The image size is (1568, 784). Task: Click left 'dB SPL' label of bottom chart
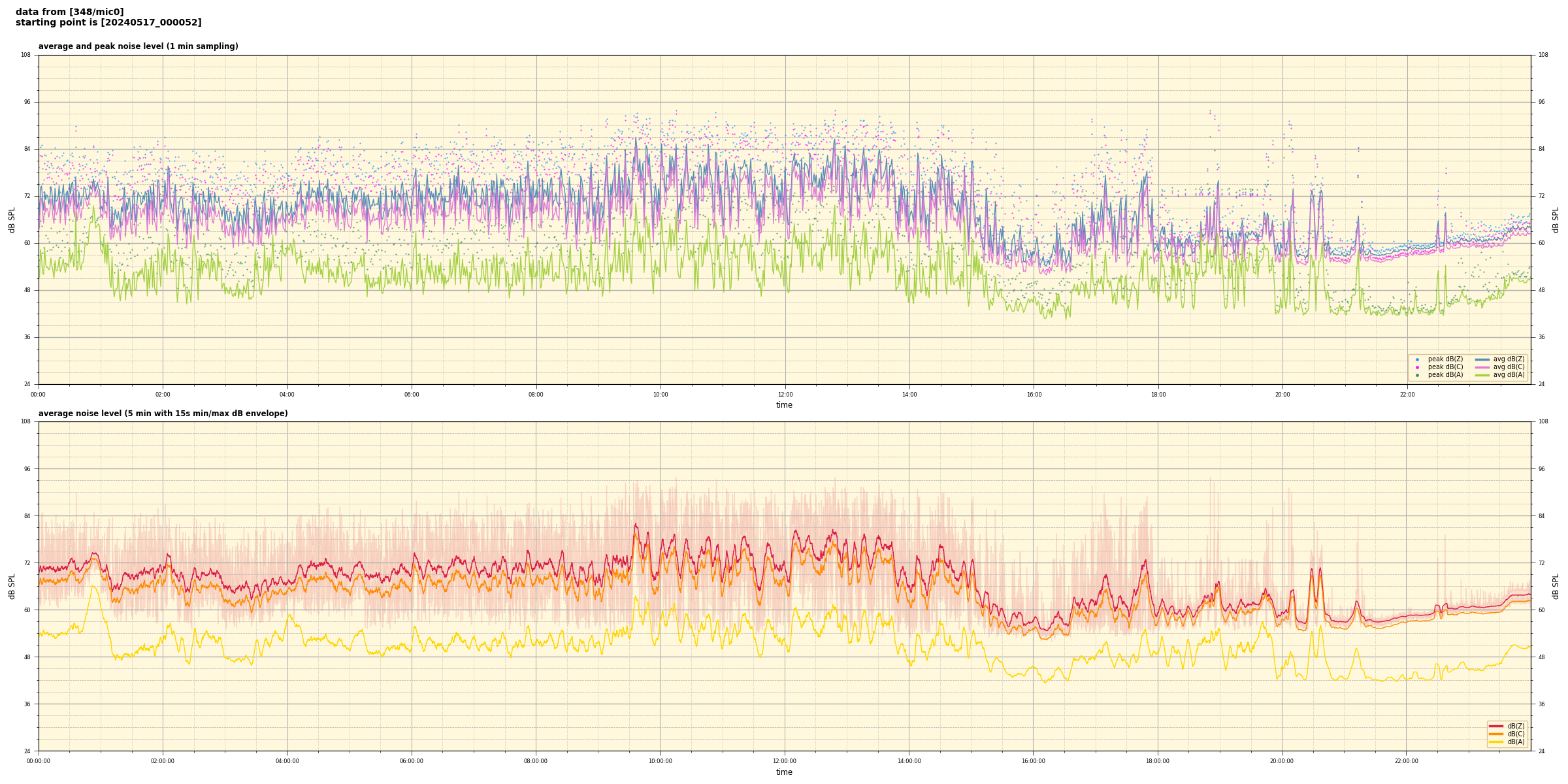[x=12, y=586]
